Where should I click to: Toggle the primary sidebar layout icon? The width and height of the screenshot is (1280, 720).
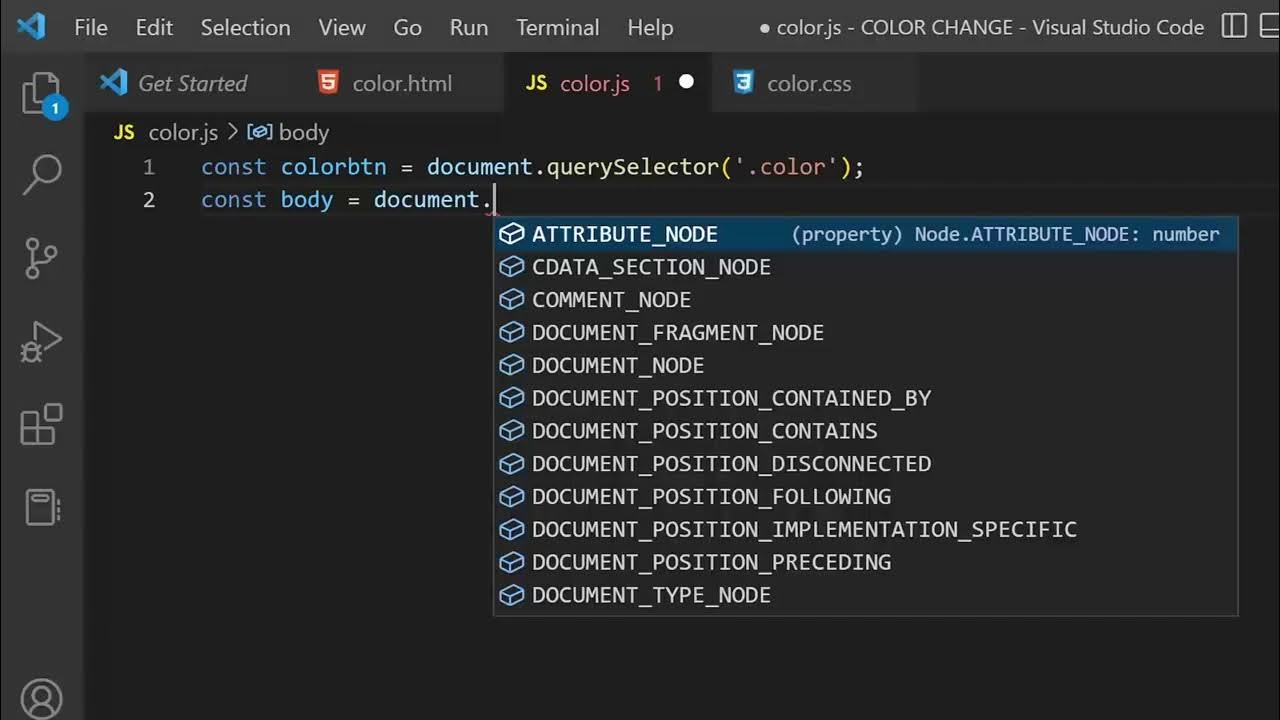click(1234, 27)
